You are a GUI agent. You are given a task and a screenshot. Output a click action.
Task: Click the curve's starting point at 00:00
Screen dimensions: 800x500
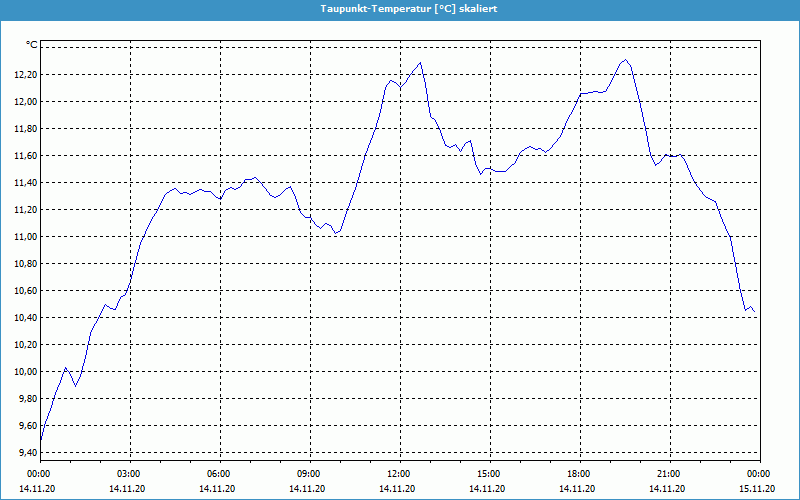(40, 440)
